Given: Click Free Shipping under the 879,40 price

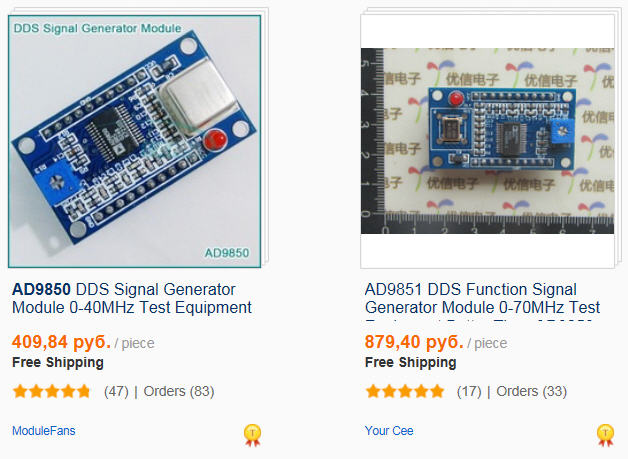Looking at the screenshot, I should tap(411, 362).
